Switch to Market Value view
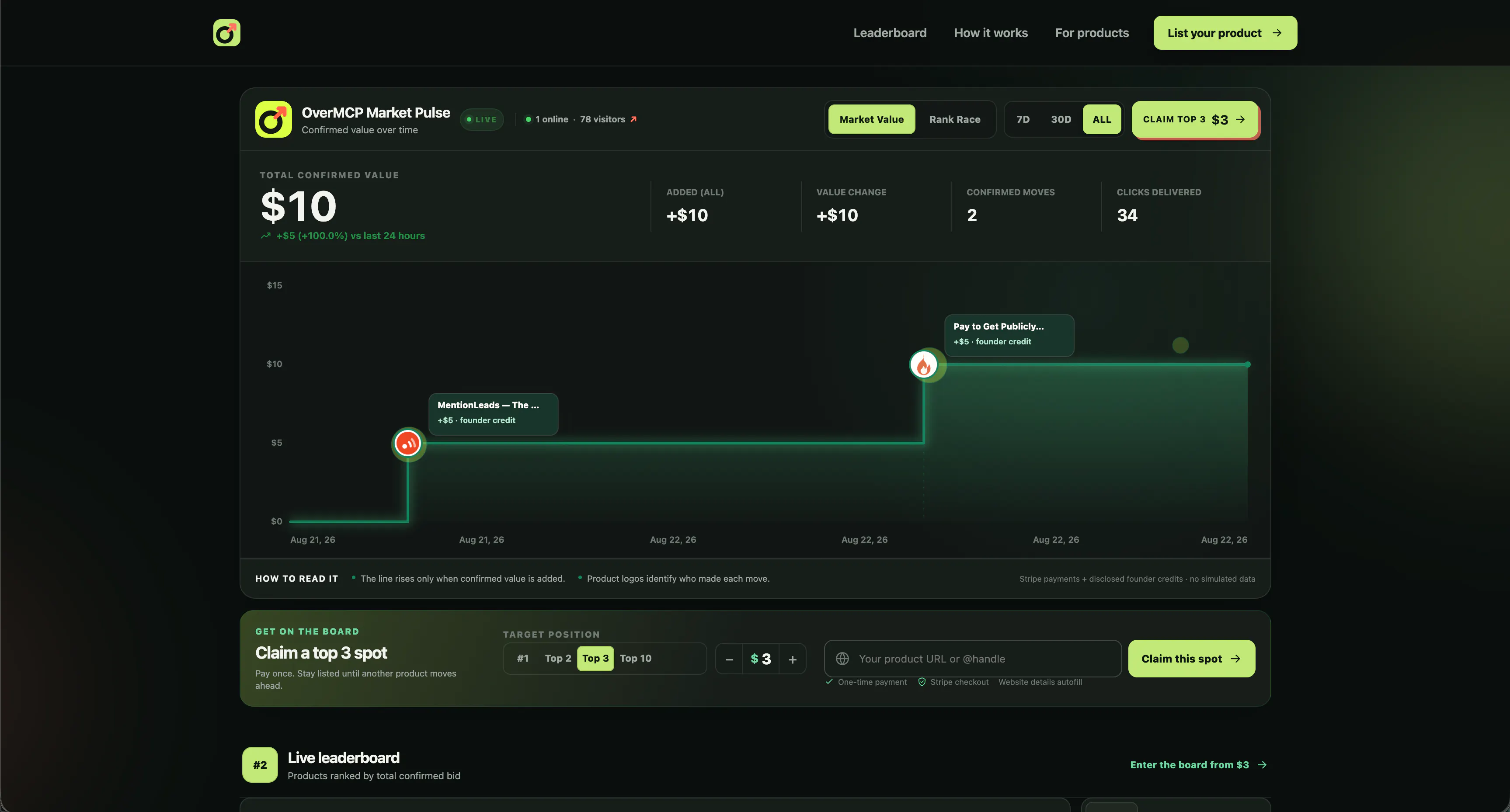 point(871,119)
